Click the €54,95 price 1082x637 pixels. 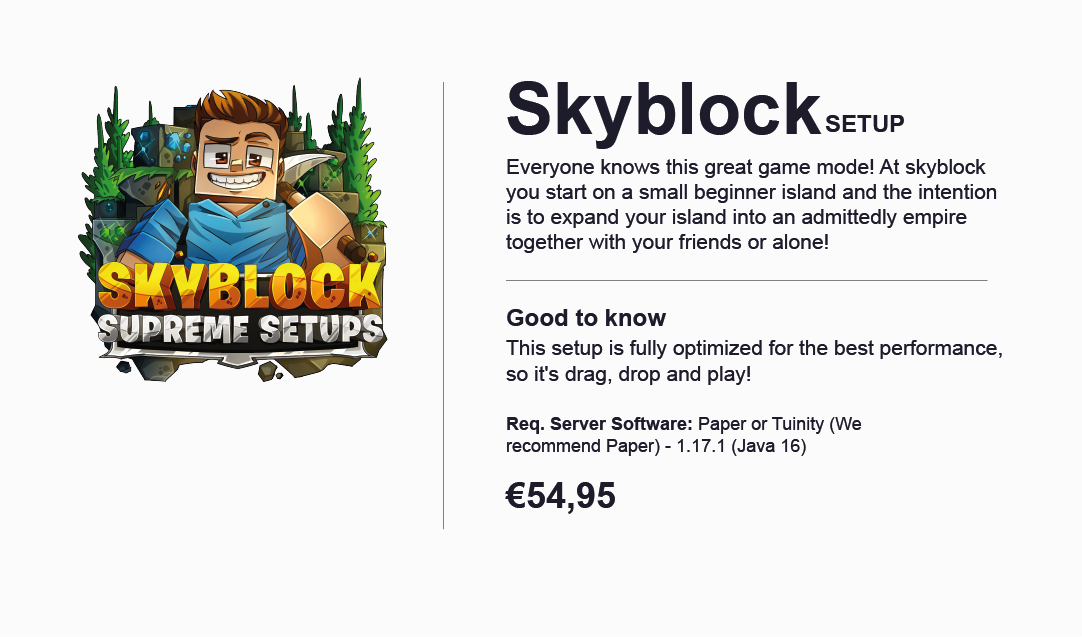click(x=560, y=496)
